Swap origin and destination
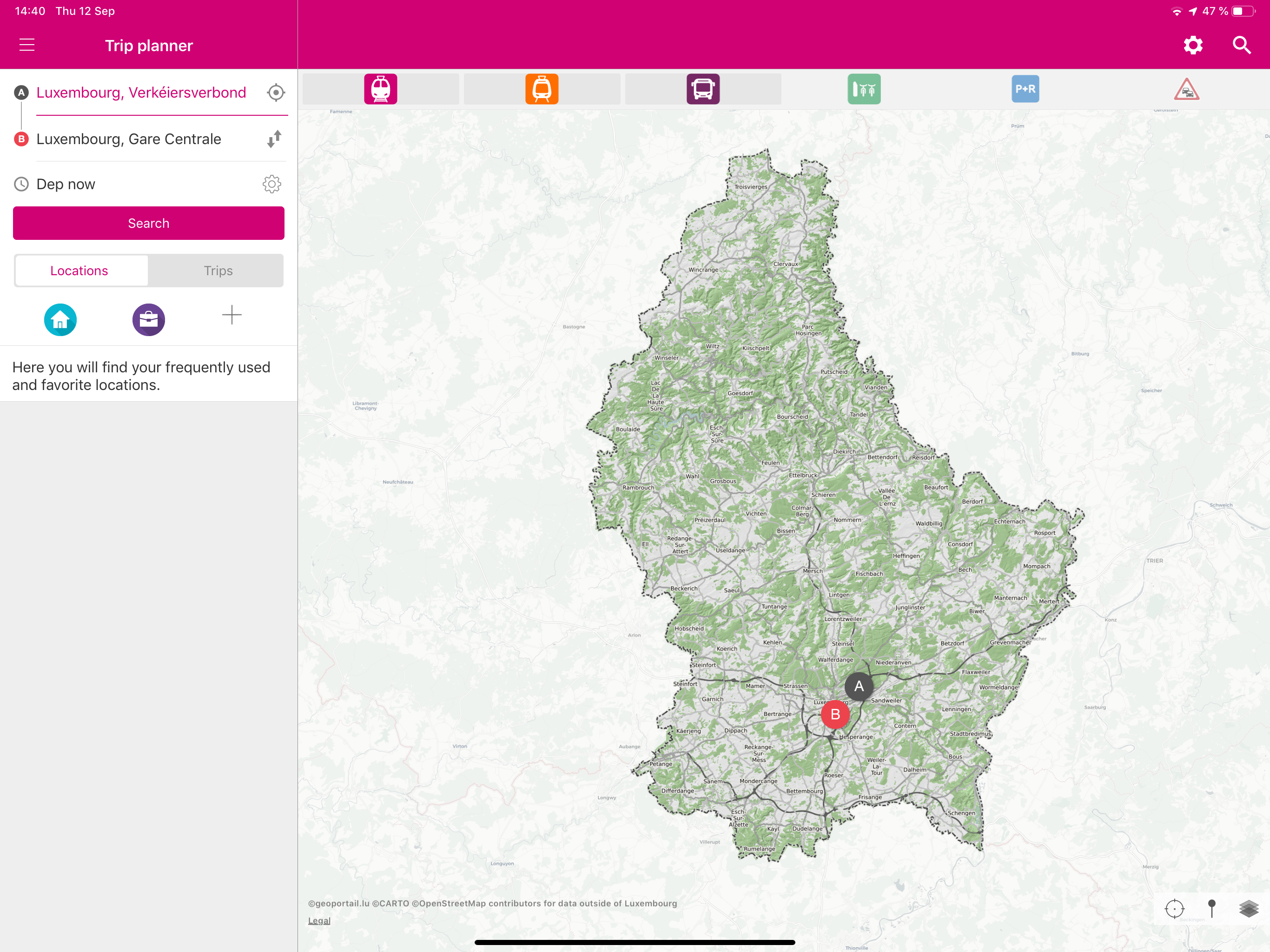 pos(274,139)
